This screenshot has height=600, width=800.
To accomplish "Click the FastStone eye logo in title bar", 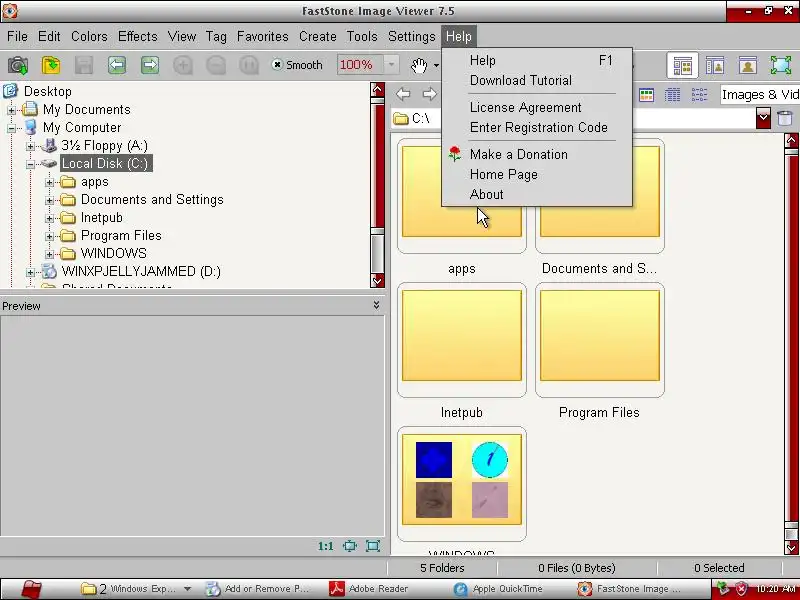I will 10,11.
